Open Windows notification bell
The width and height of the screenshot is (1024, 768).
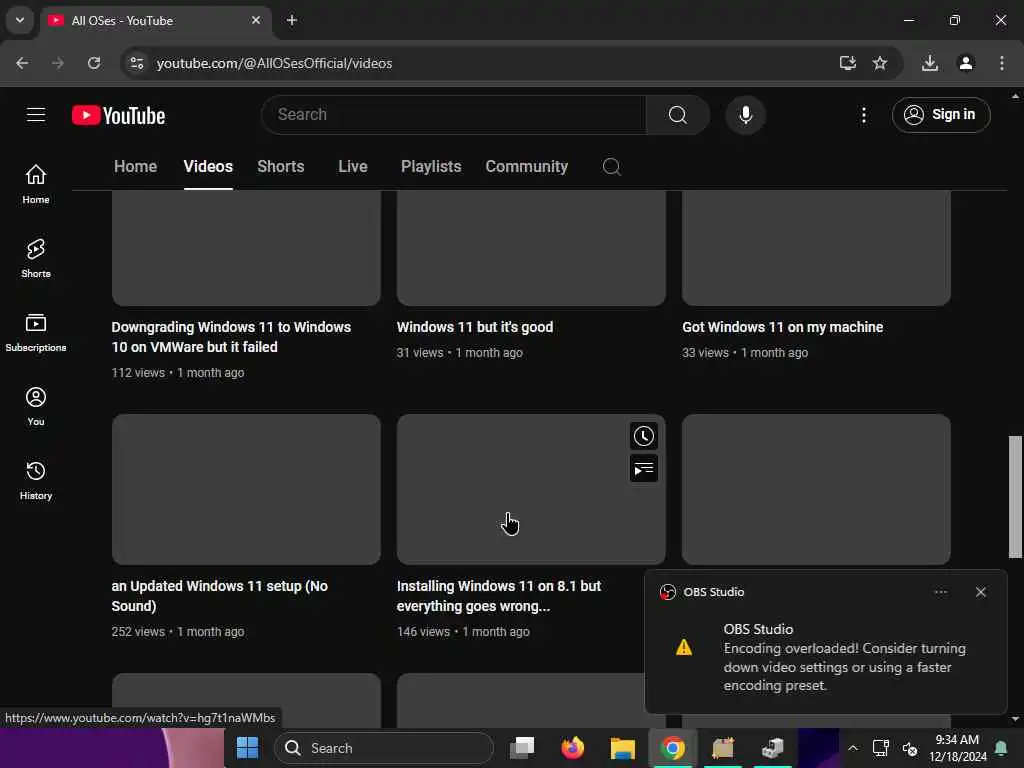click(1000, 748)
